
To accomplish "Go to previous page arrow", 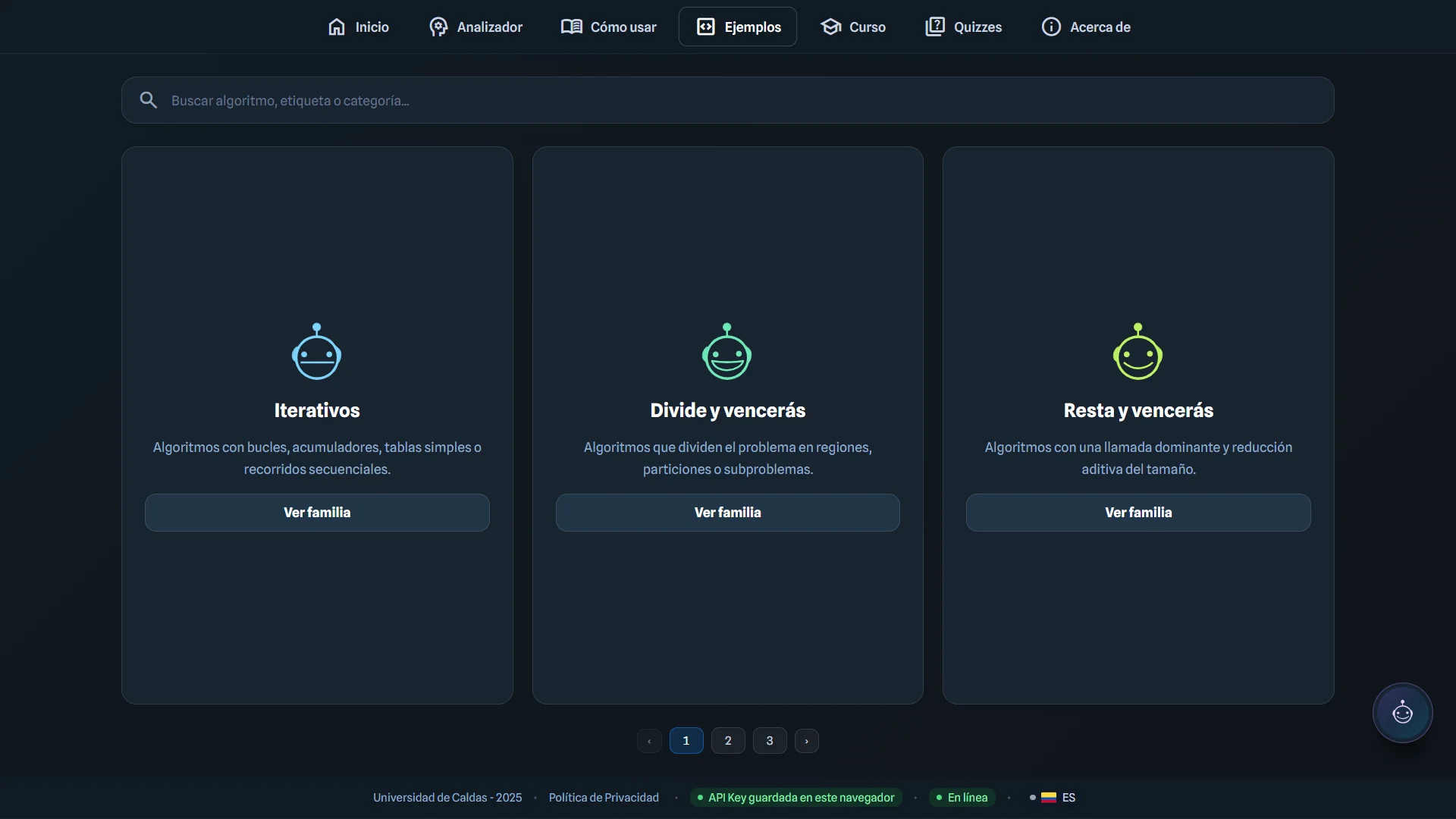I will pos(649,741).
